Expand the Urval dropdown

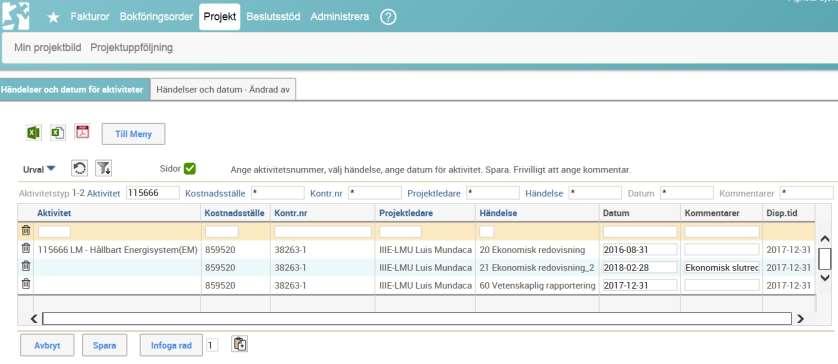pyautogui.click(x=39, y=169)
